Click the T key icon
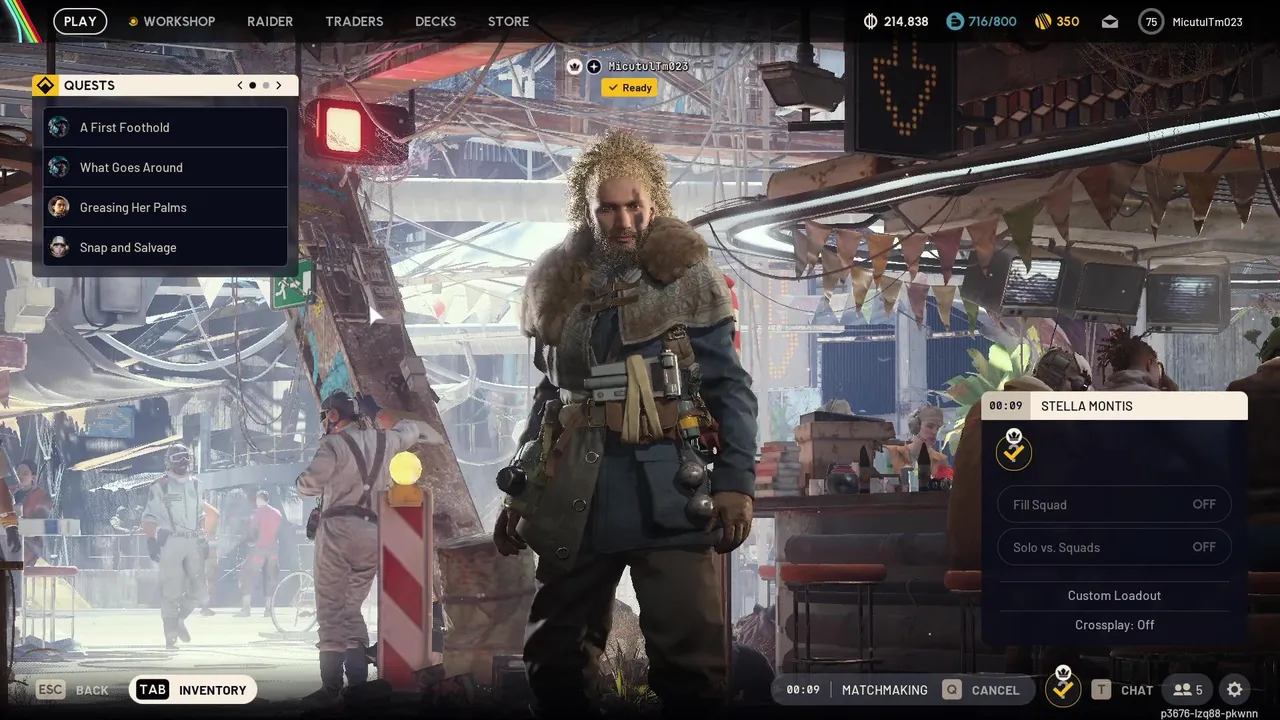The image size is (1280, 720). (1101, 690)
